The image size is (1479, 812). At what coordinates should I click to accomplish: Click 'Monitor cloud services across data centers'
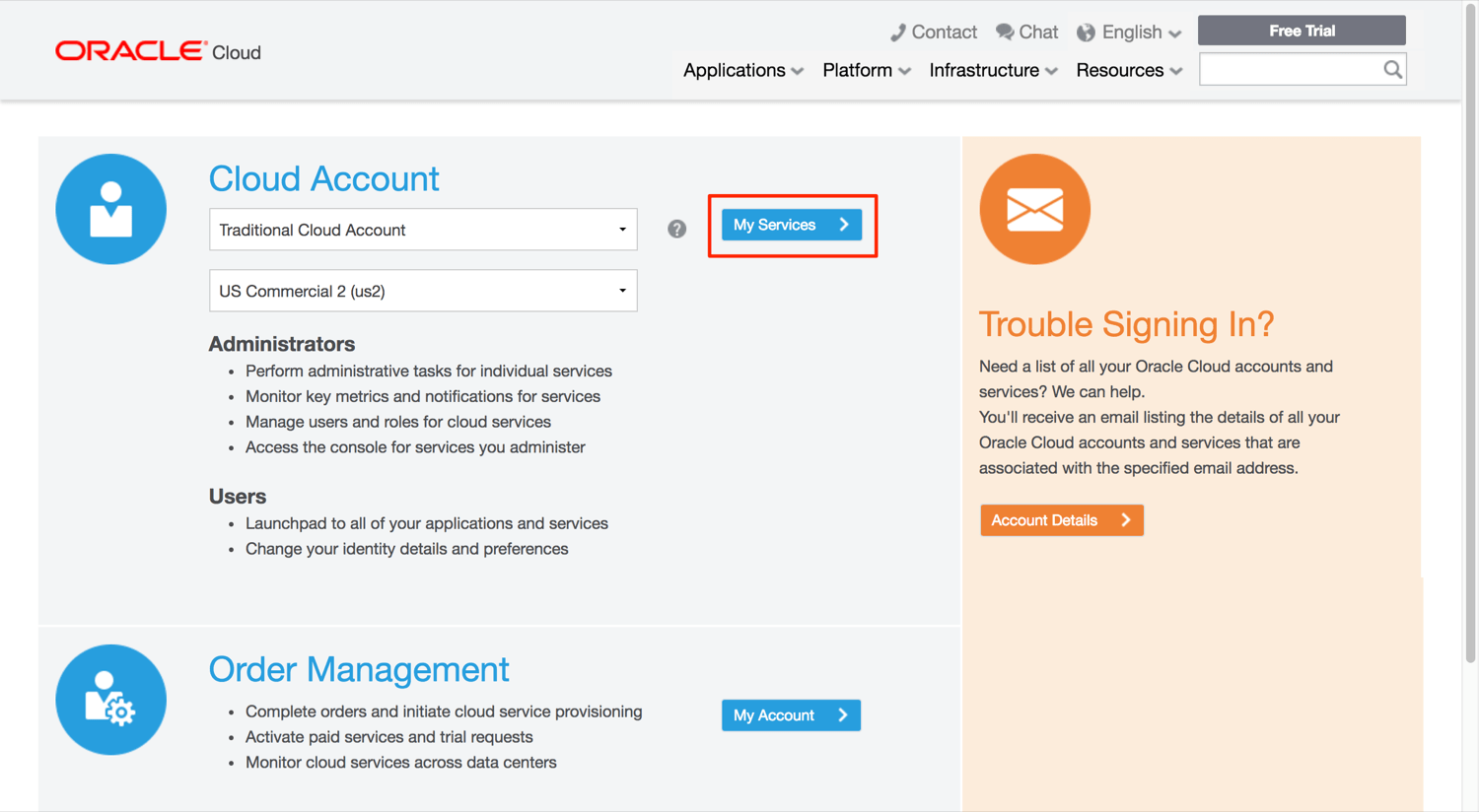401,763
